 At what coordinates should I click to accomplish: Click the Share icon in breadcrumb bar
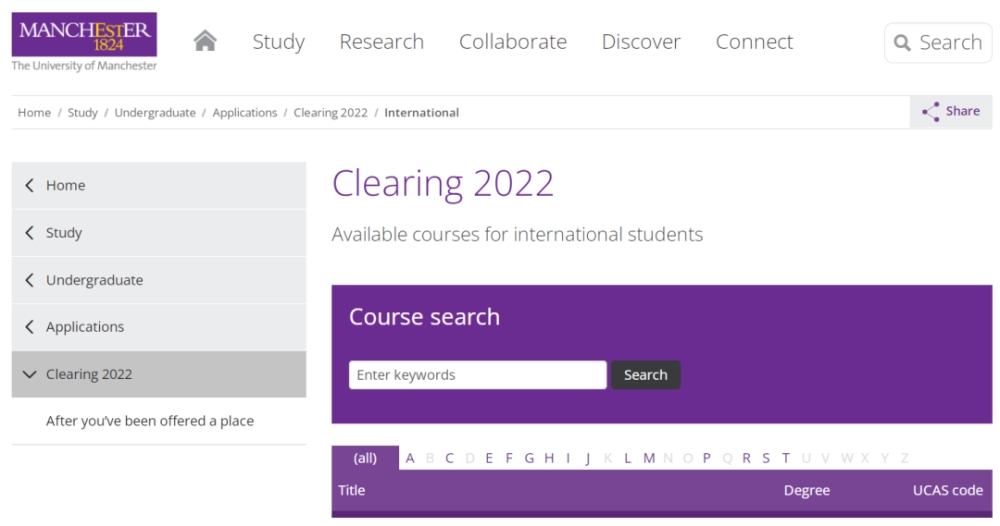pyautogui.click(x=930, y=112)
